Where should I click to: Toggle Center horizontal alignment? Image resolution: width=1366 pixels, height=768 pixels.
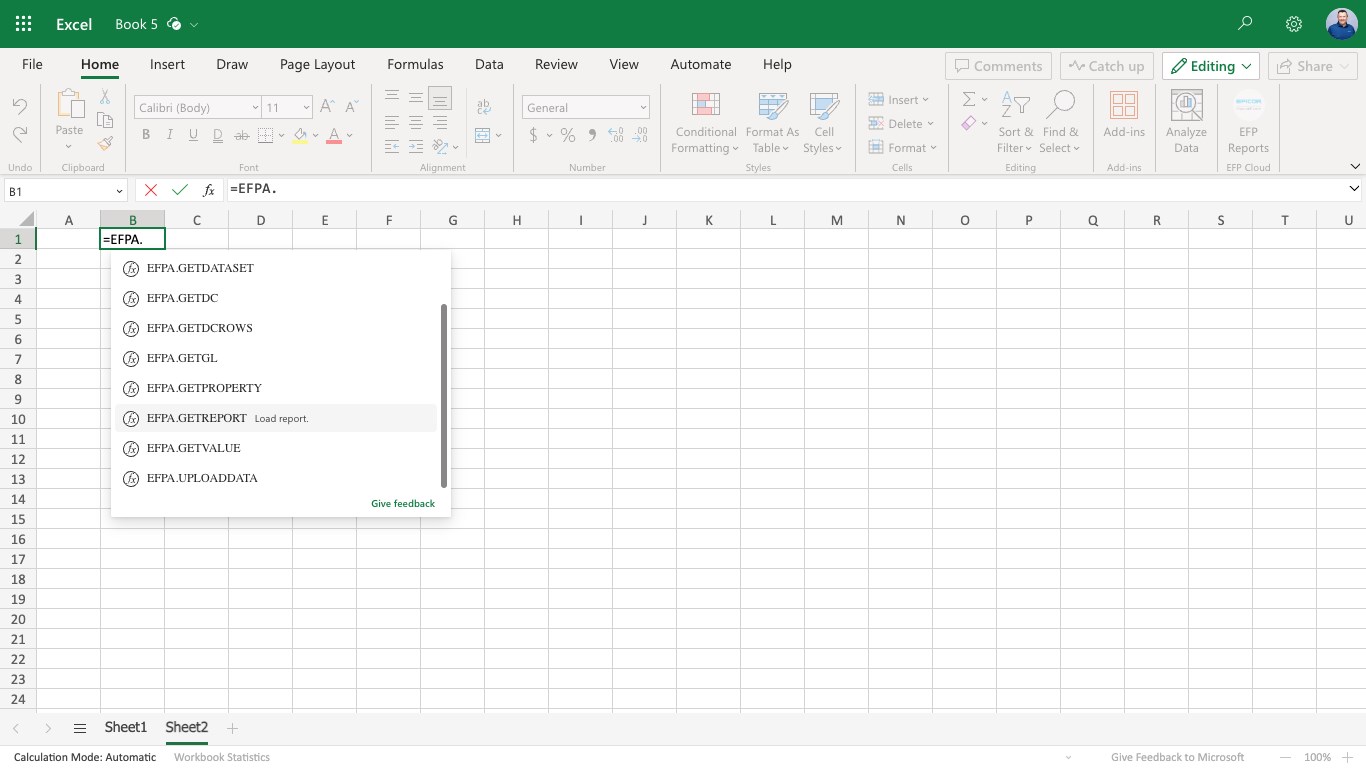click(415, 123)
